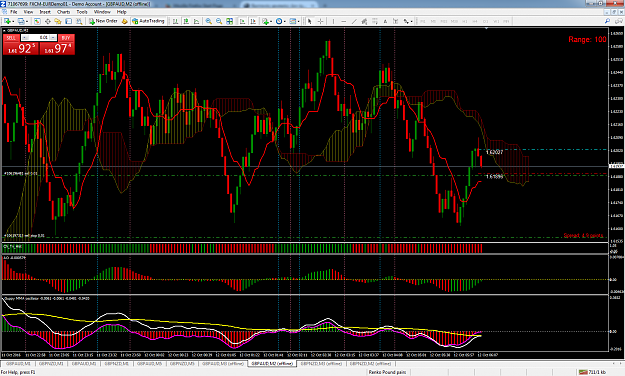
Task: Zoom out on the chart
Action: (x=219, y=21)
